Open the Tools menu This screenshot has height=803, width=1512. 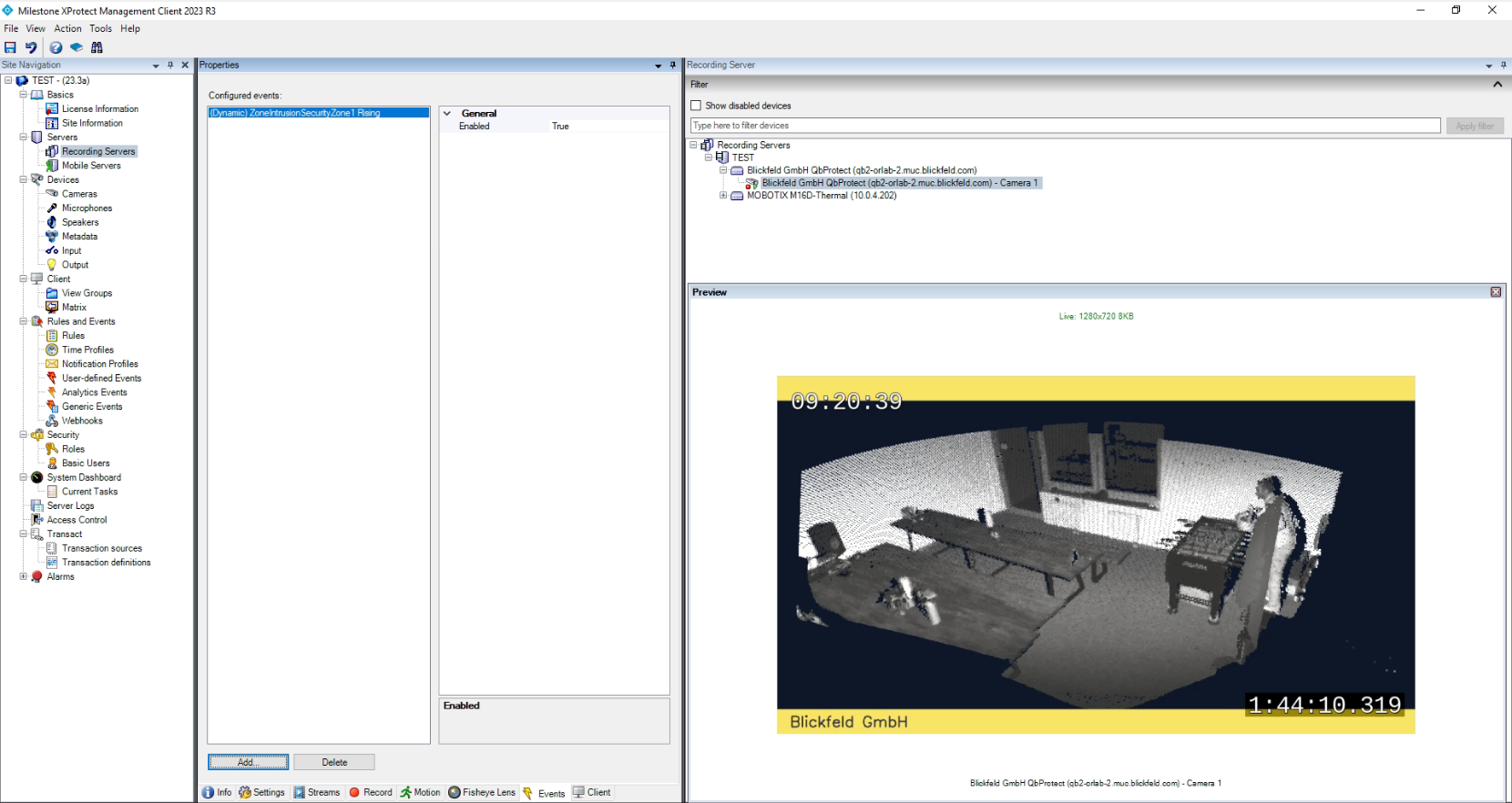coord(100,28)
